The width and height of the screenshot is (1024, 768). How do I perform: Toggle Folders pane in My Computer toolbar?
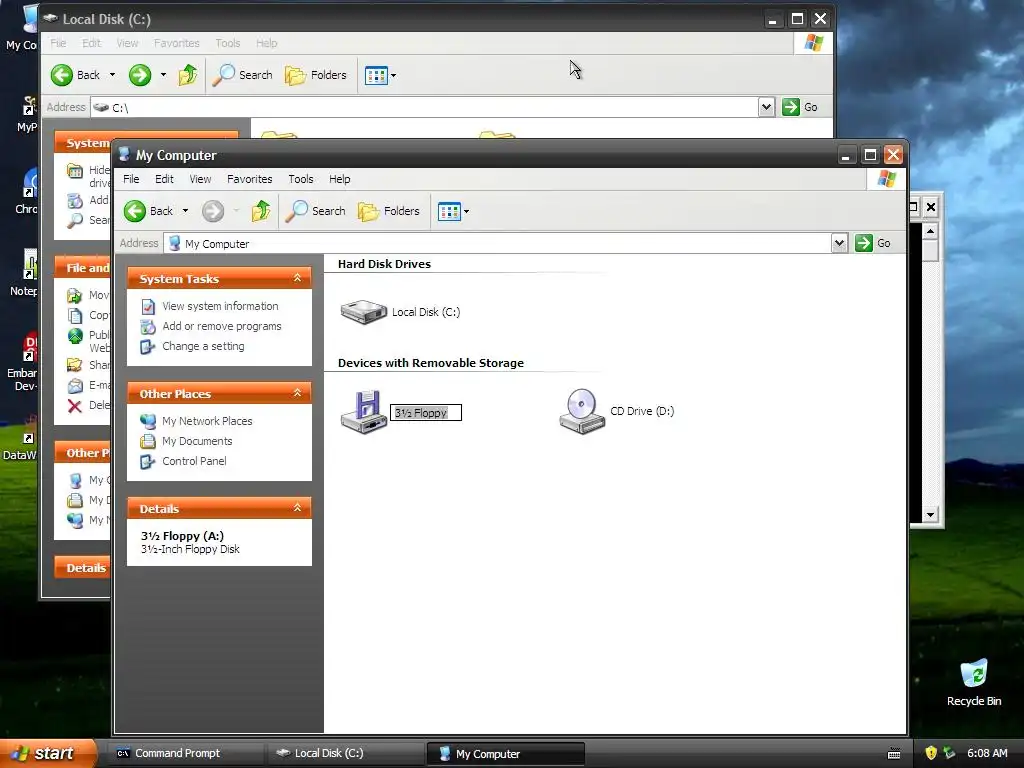[x=389, y=211]
